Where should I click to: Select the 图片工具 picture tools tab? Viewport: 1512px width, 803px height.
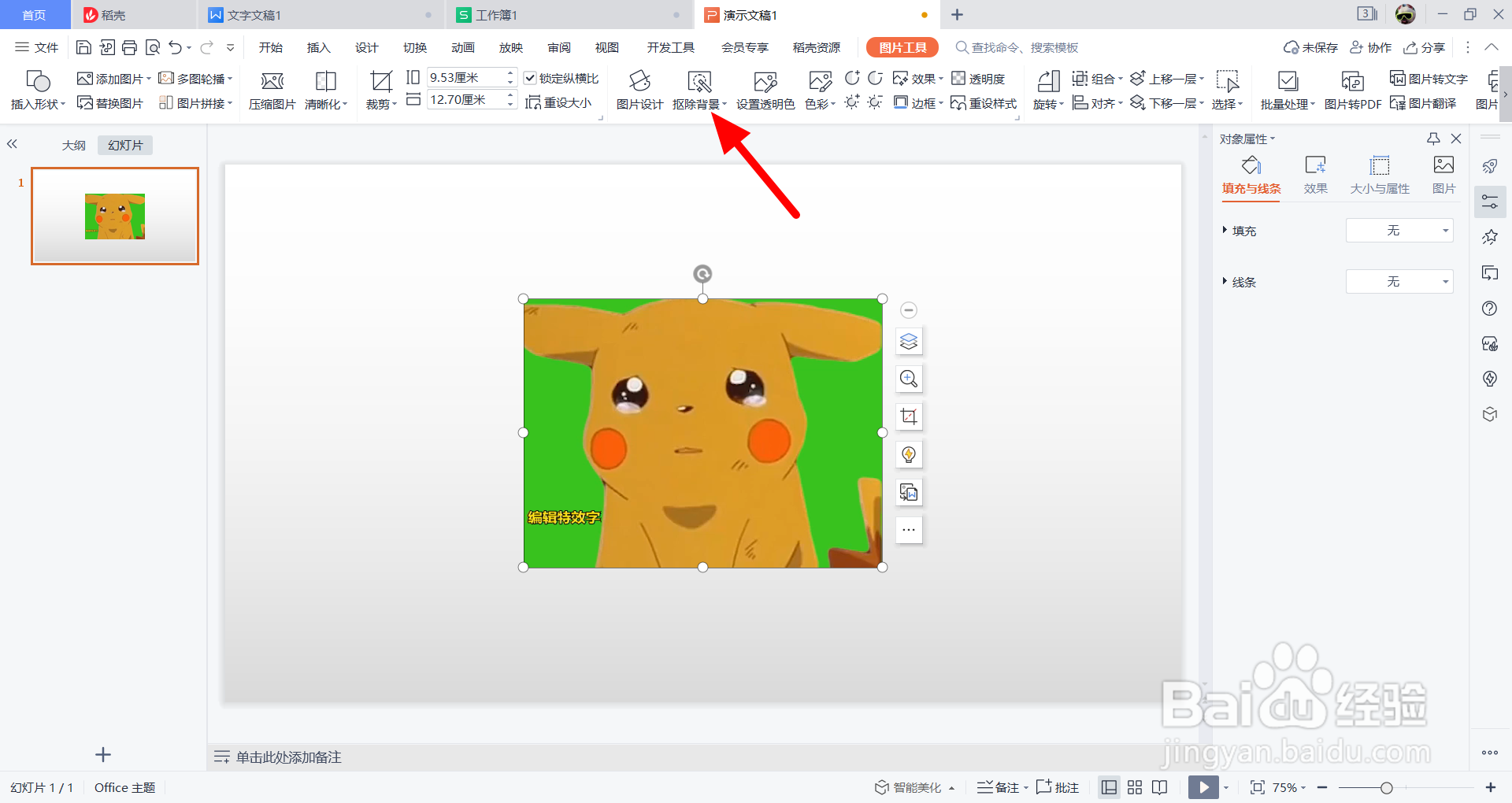coord(902,47)
